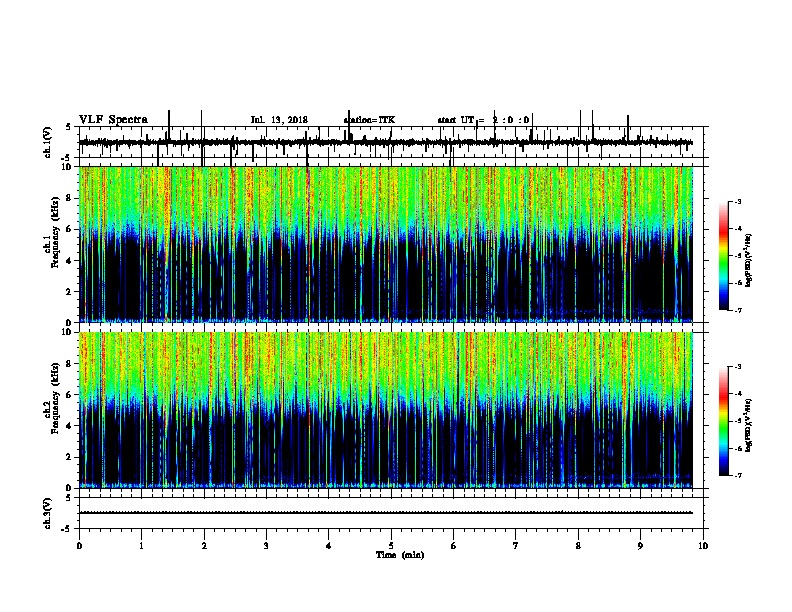
Task: Click the "ch.3(V)" waveform axis label
Action: (48, 514)
